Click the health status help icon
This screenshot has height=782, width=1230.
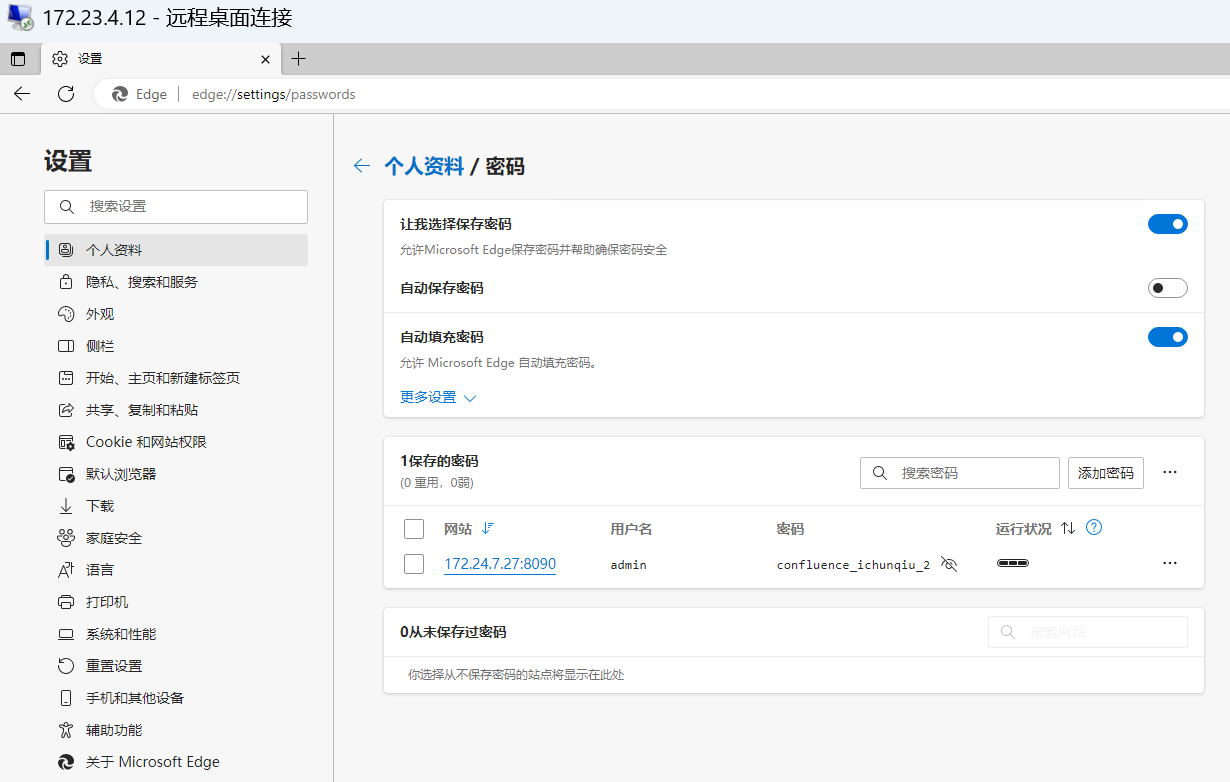pyautogui.click(x=1094, y=527)
